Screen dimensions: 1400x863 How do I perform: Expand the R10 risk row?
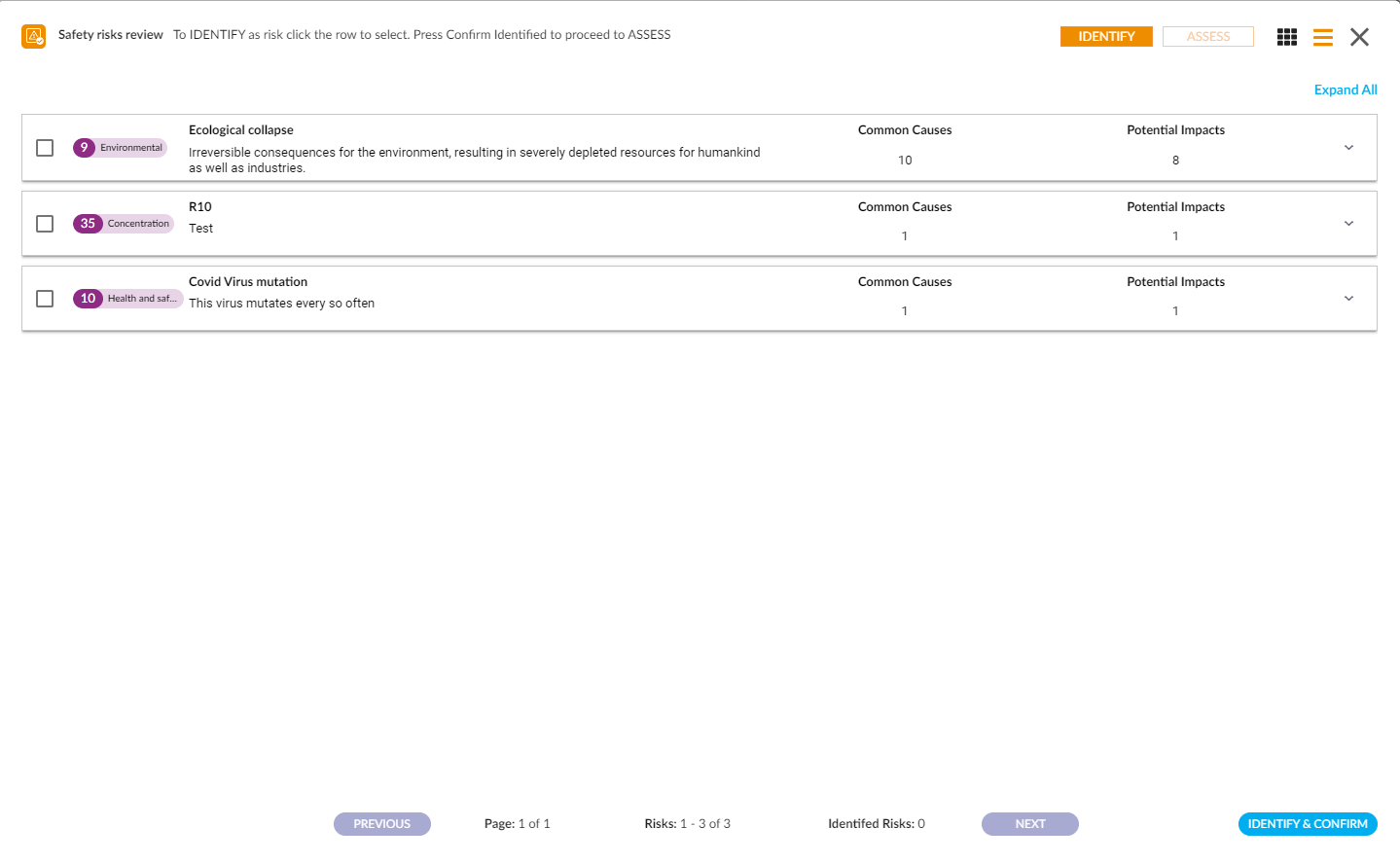tap(1348, 224)
